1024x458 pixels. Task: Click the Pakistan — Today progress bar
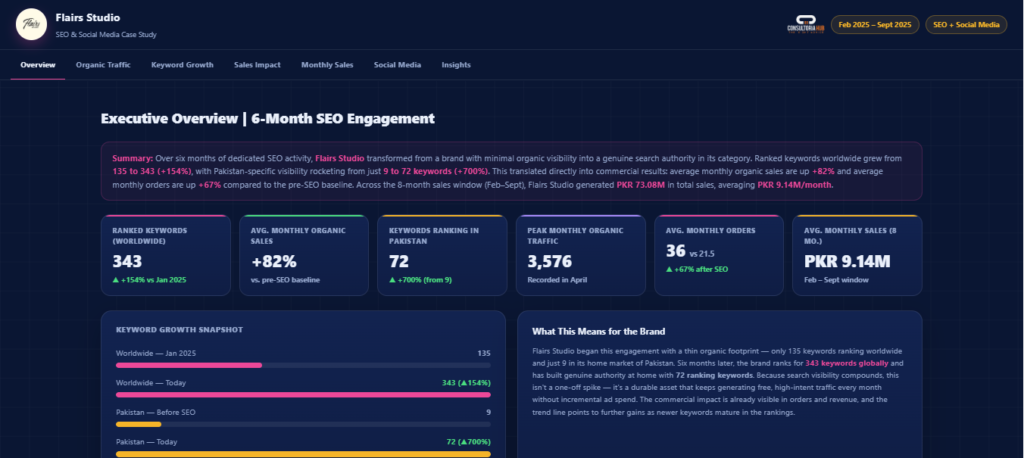tap(303, 453)
